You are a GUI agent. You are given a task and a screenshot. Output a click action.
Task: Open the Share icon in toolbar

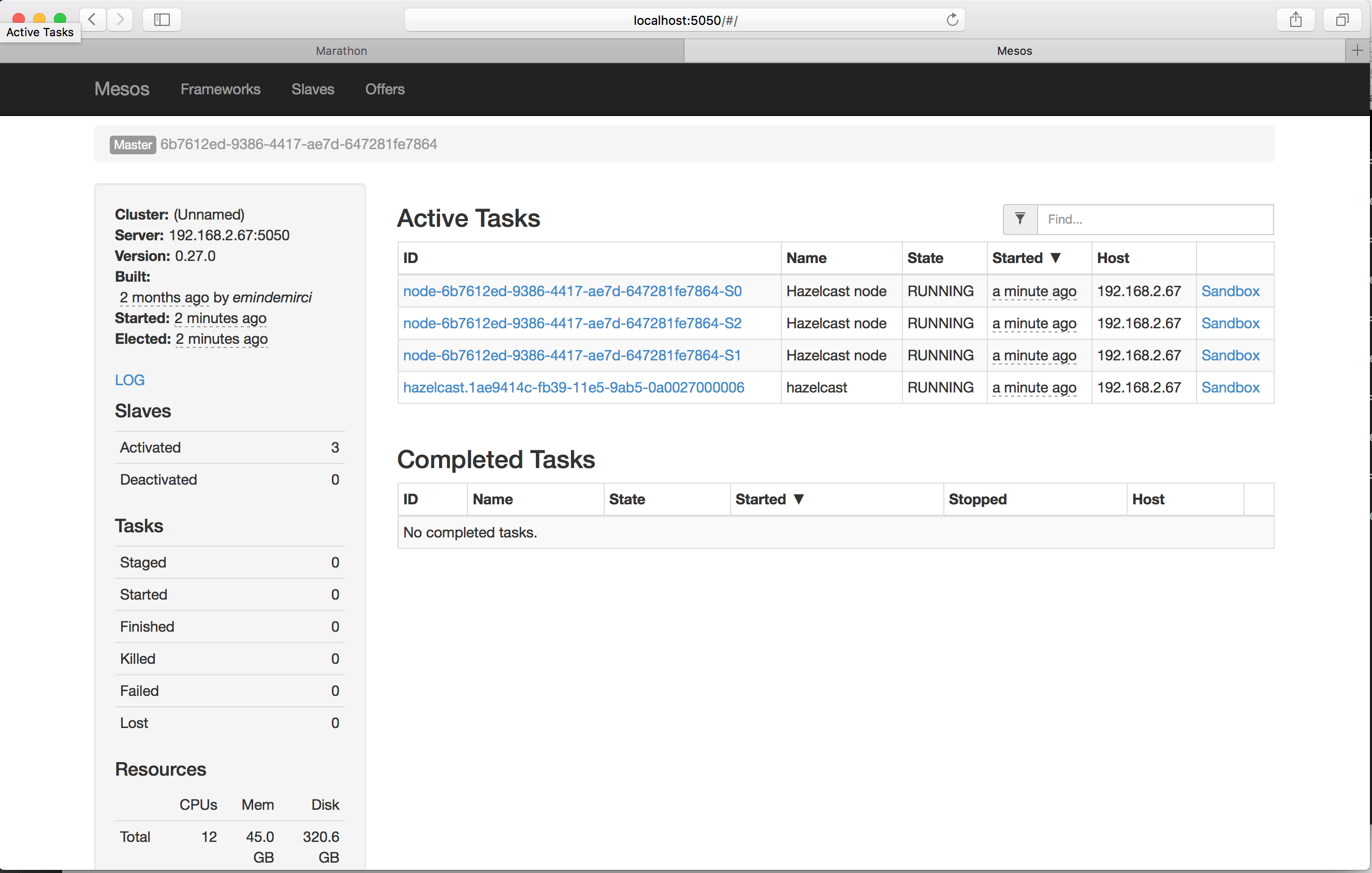click(x=1295, y=20)
